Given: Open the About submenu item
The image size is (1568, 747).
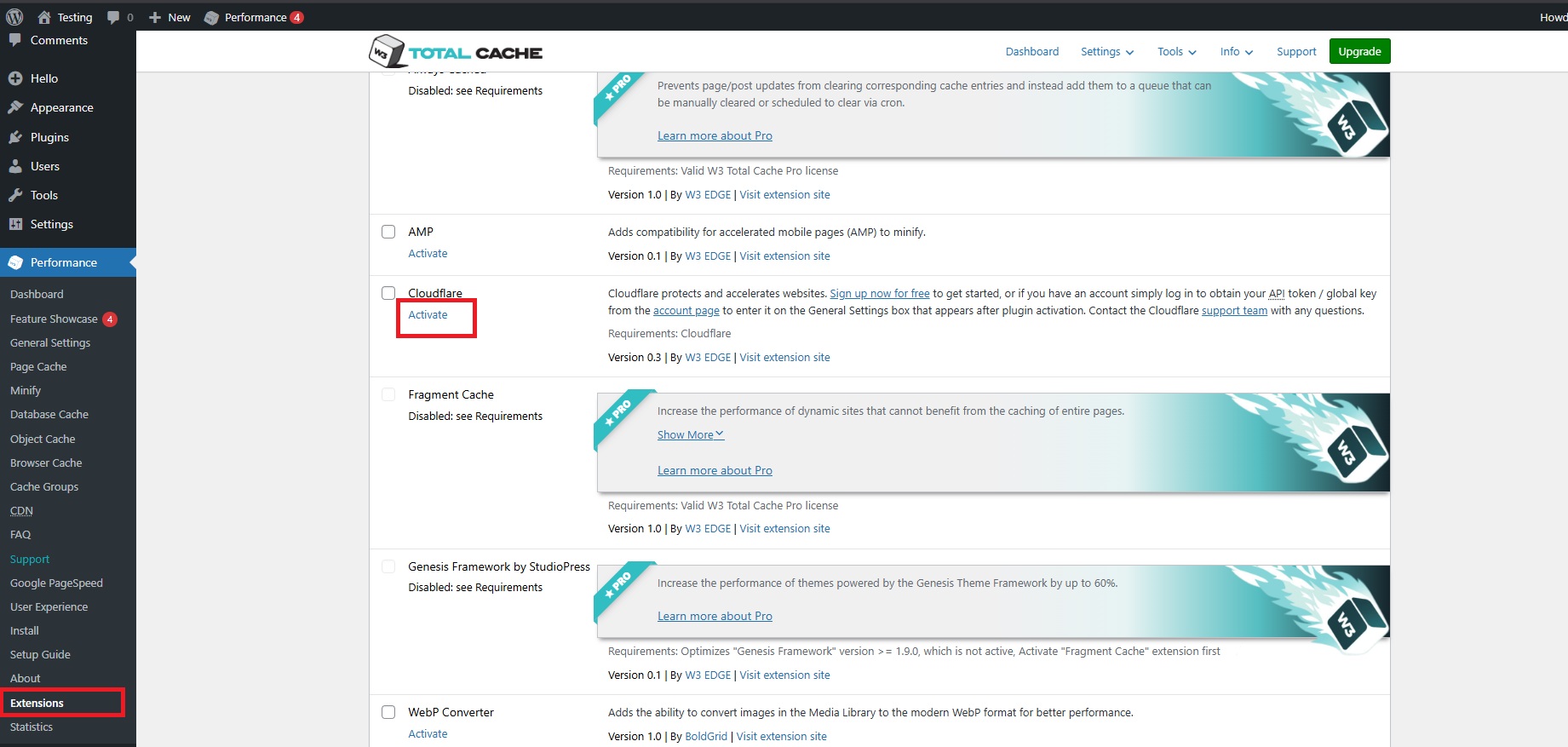Looking at the screenshot, I should pos(26,678).
